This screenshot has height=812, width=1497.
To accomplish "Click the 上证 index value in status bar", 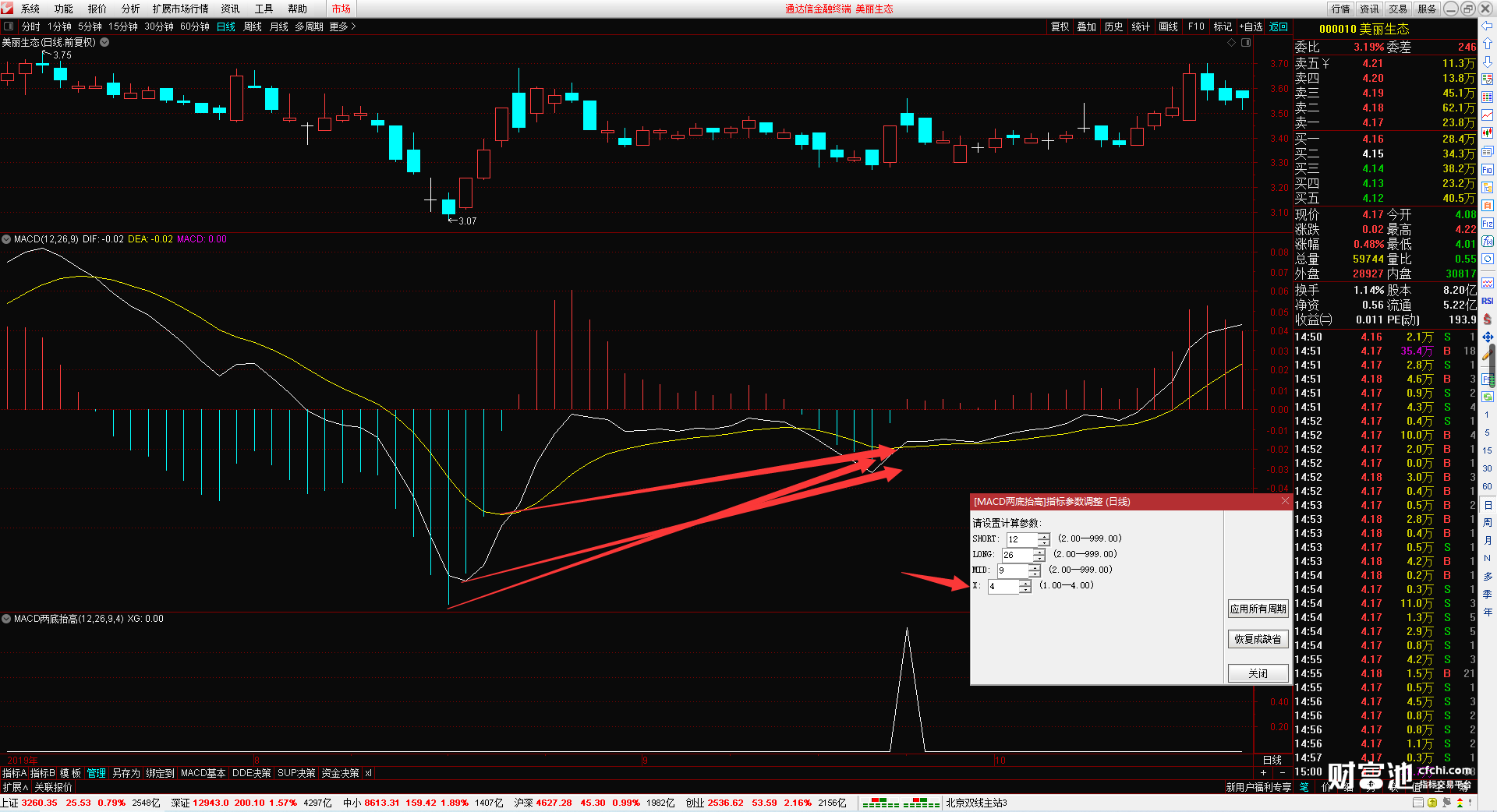I will click(x=40, y=803).
